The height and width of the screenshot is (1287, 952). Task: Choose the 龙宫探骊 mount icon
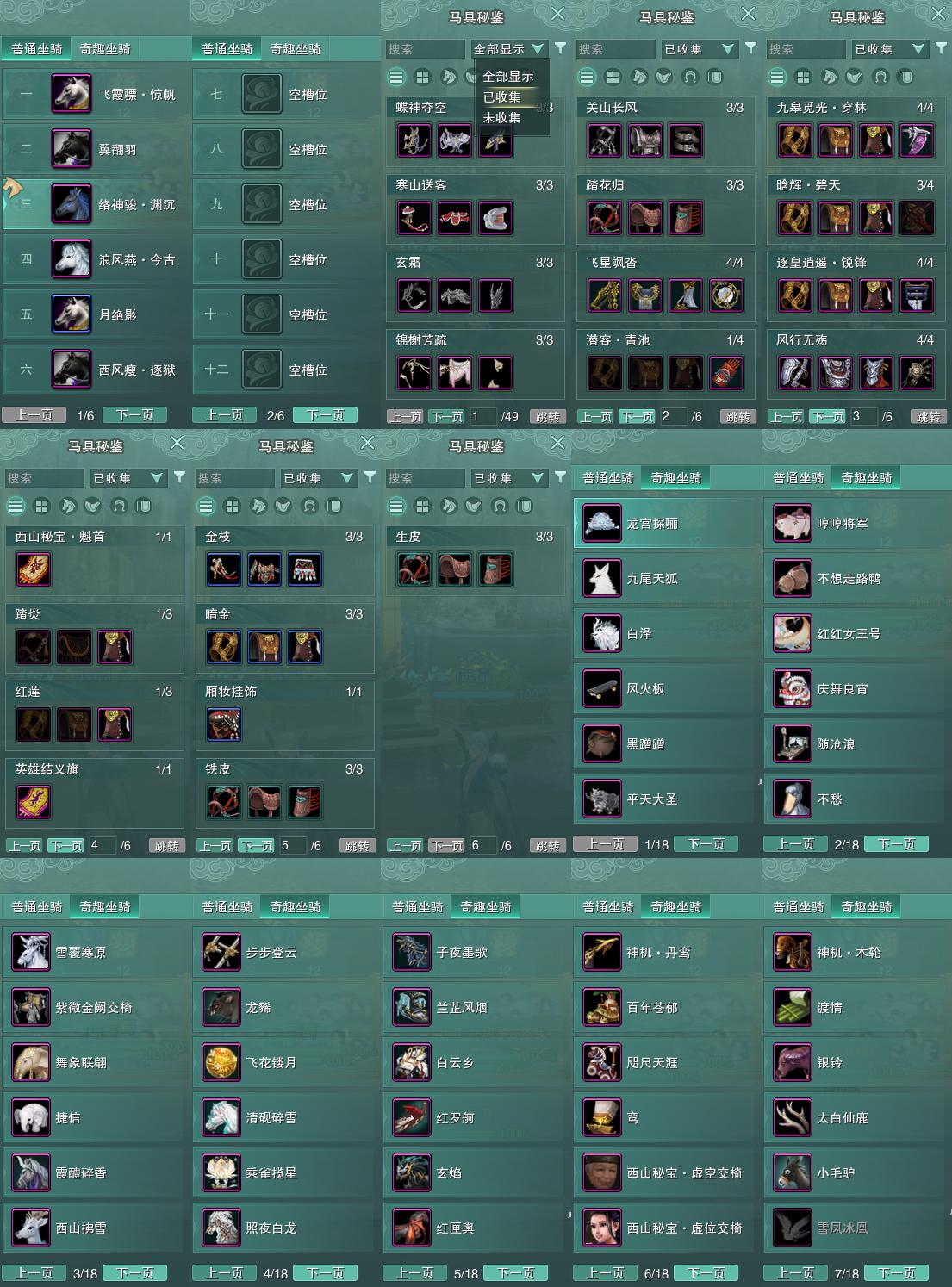coord(602,523)
